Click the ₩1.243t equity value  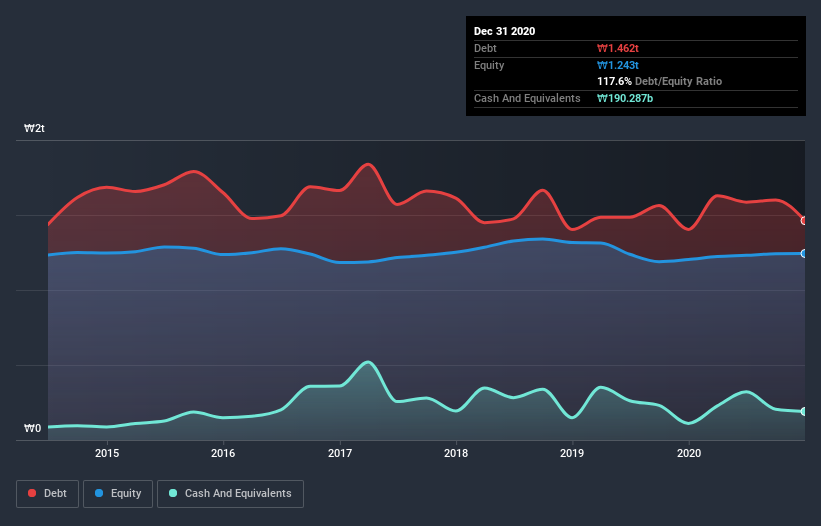pos(618,65)
